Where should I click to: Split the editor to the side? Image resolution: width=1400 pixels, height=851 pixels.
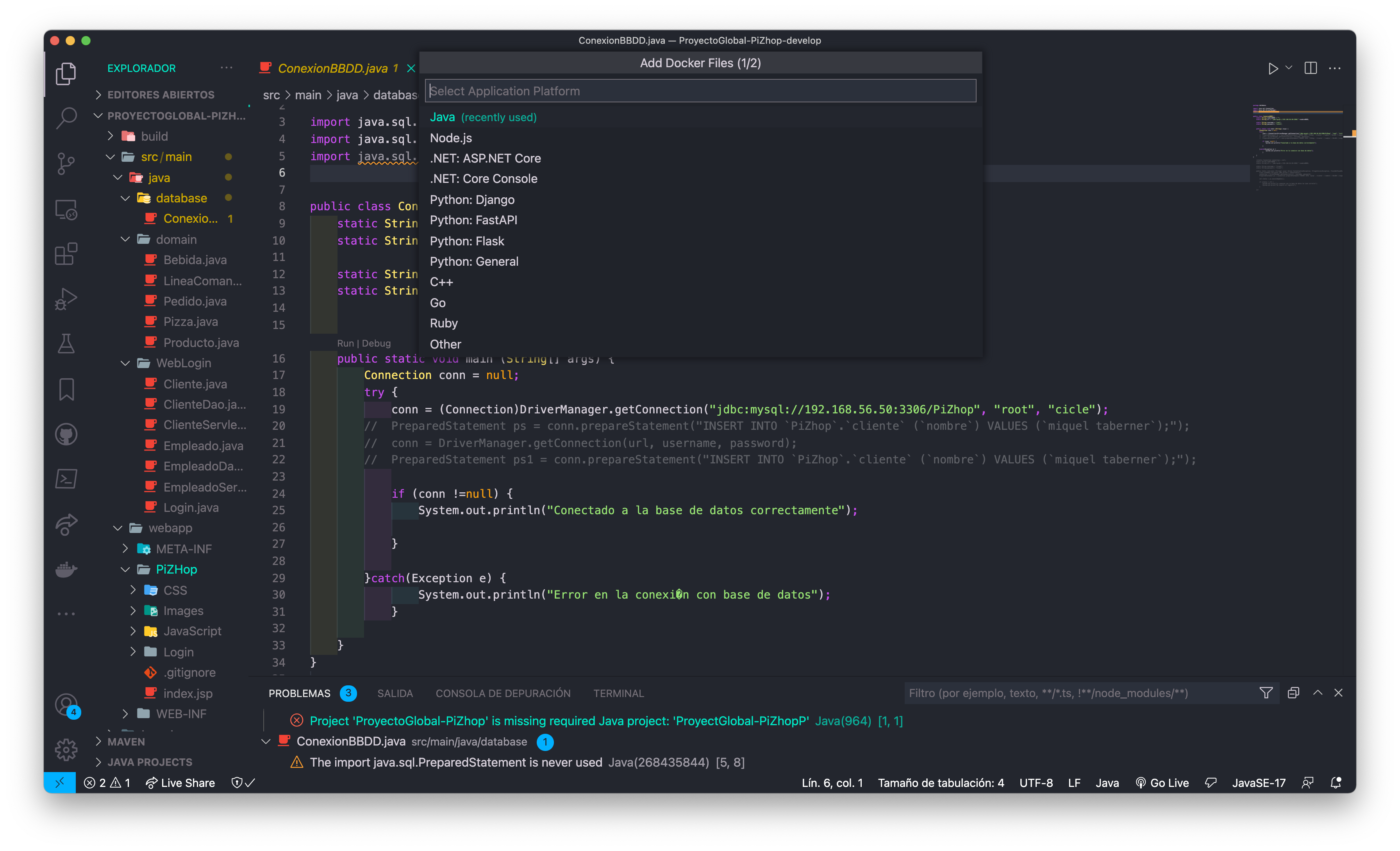click(x=1311, y=68)
